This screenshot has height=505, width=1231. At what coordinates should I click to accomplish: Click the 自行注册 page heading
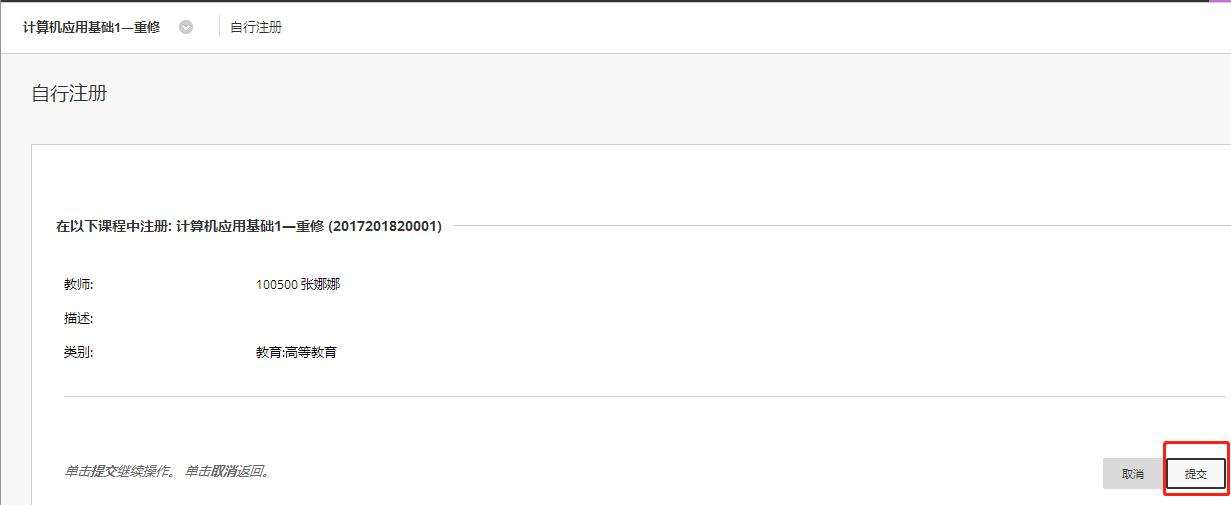69,94
